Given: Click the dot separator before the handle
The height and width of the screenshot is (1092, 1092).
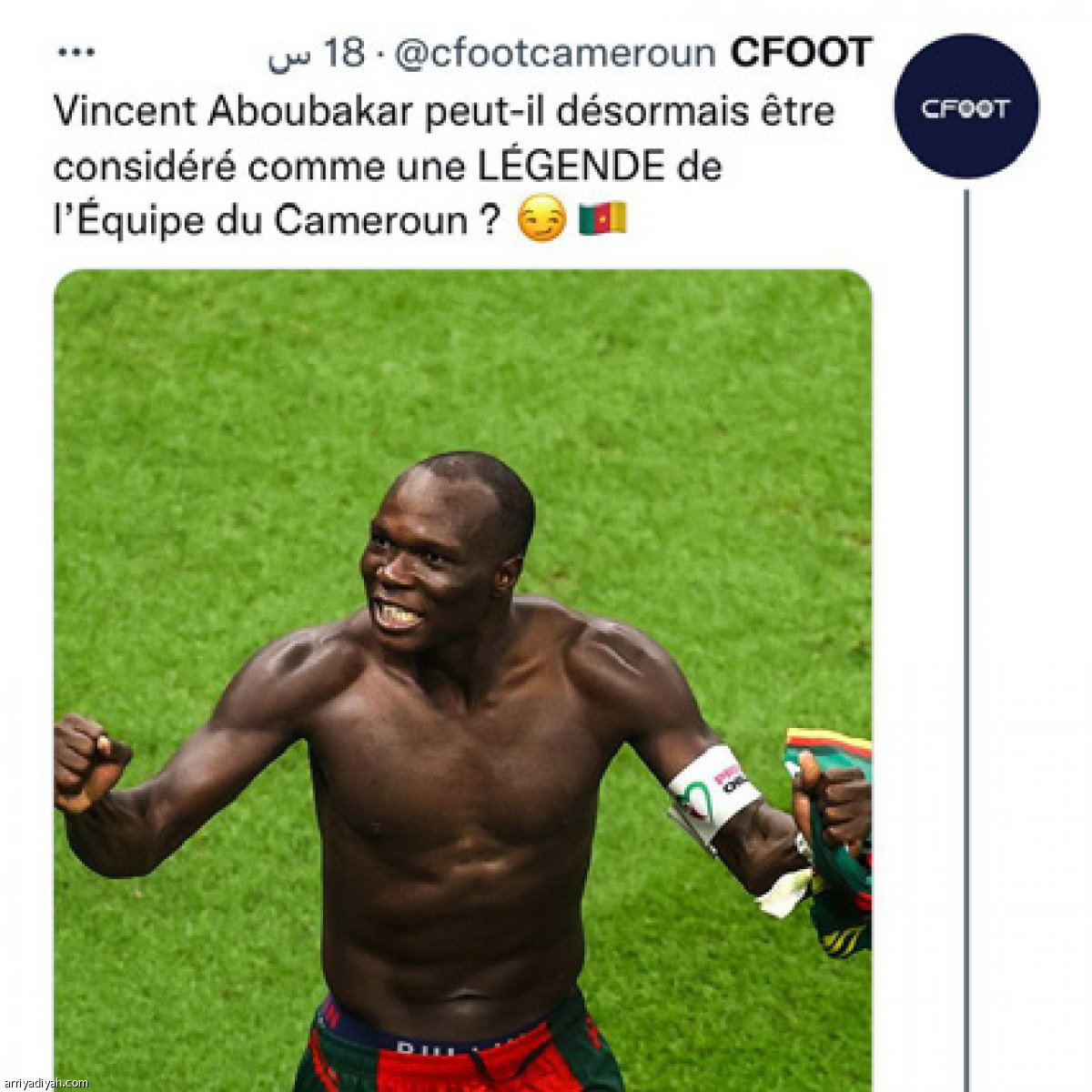Looking at the screenshot, I should tap(379, 56).
